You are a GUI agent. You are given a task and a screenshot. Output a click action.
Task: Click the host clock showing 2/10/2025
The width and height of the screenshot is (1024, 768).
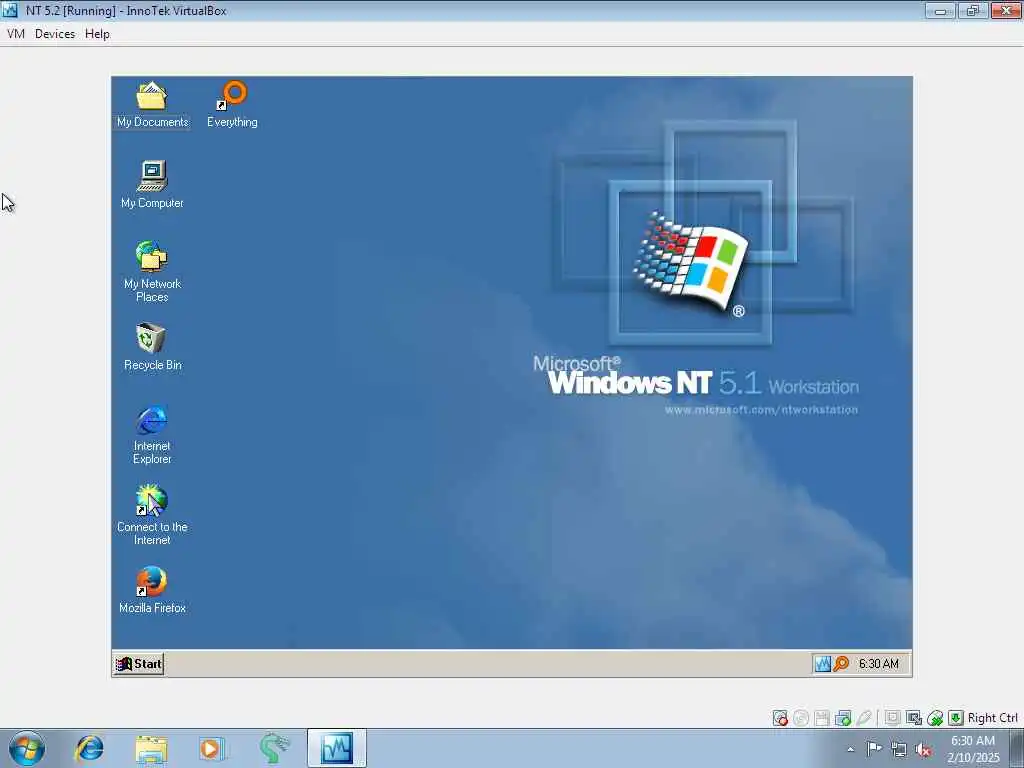click(973, 749)
